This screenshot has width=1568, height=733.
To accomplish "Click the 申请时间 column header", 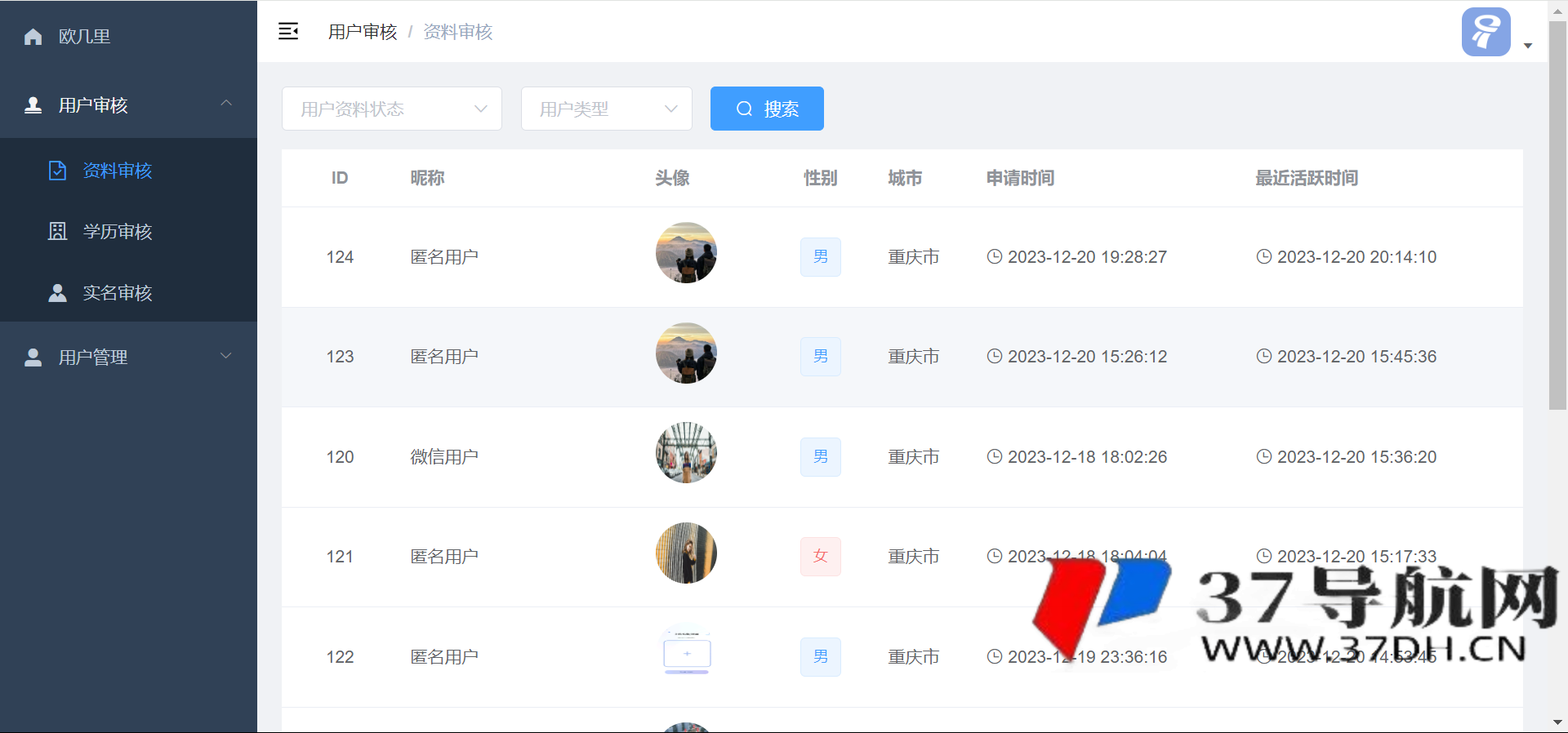I will pyautogui.click(x=1020, y=178).
